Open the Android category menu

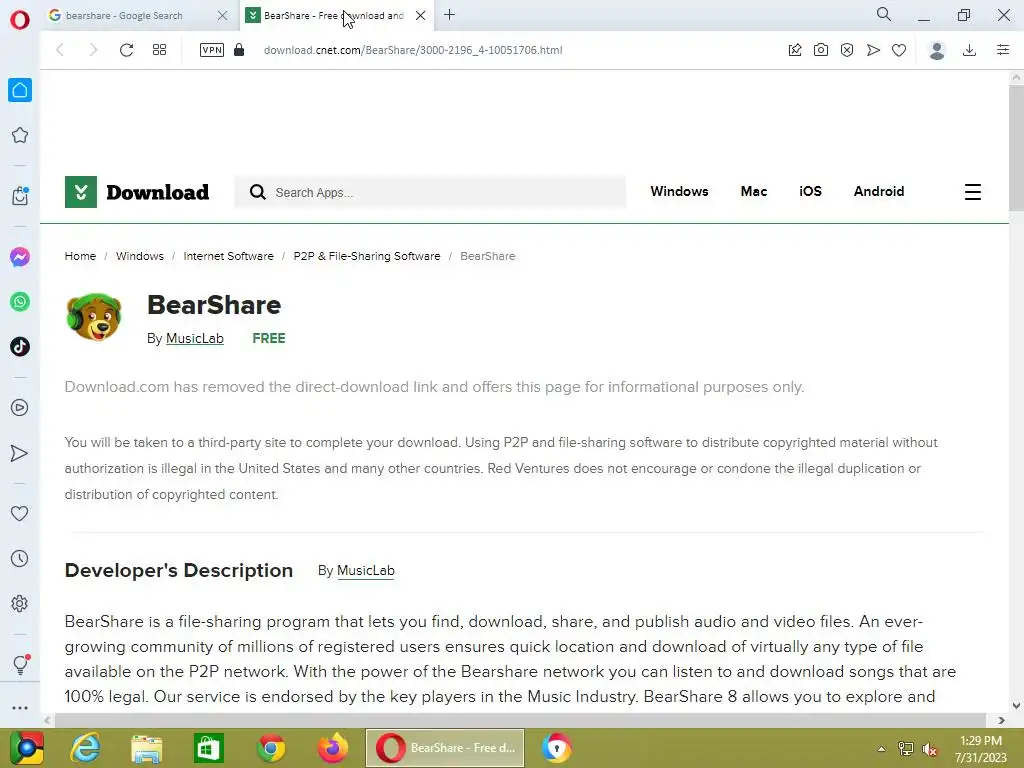[x=879, y=191]
